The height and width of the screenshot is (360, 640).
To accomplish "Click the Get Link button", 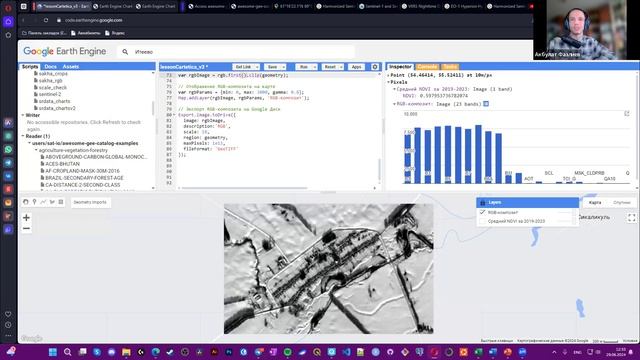I will point(243,67).
